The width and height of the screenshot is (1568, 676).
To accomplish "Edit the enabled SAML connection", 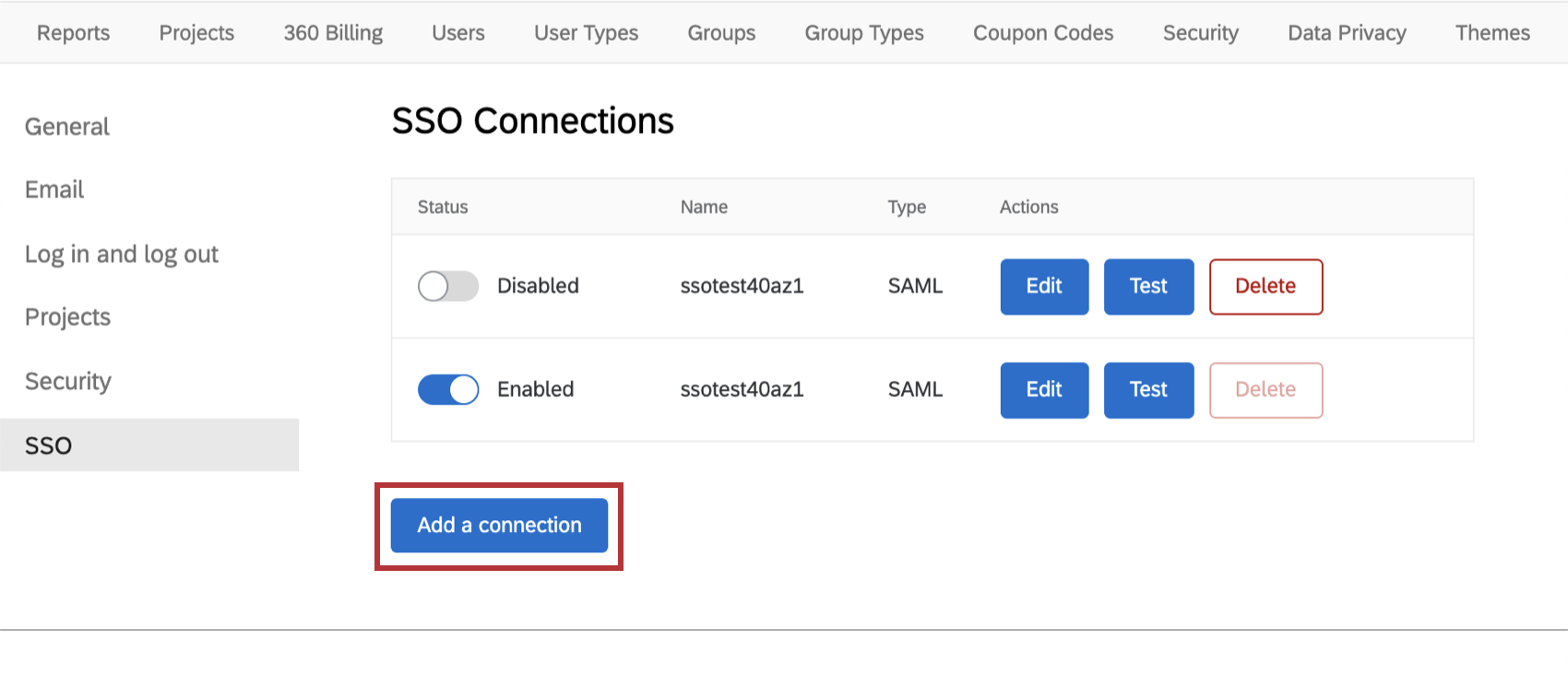I will point(1044,390).
